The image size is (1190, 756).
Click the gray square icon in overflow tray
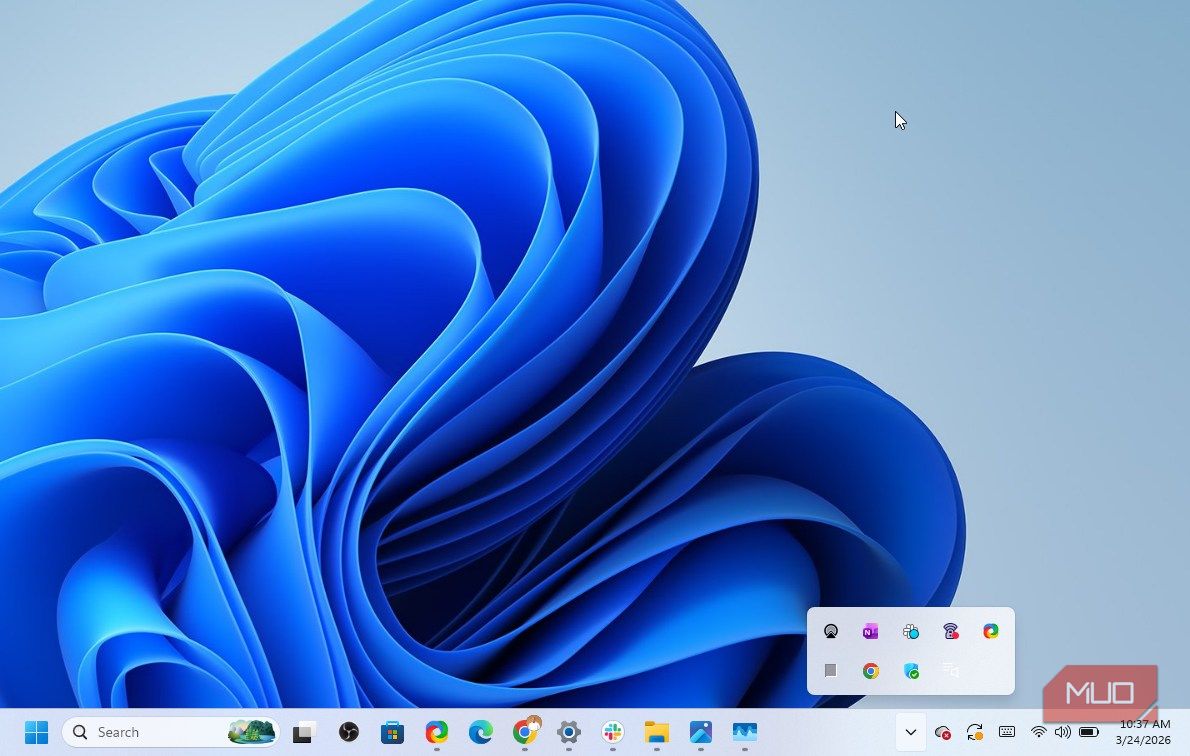tap(831, 671)
